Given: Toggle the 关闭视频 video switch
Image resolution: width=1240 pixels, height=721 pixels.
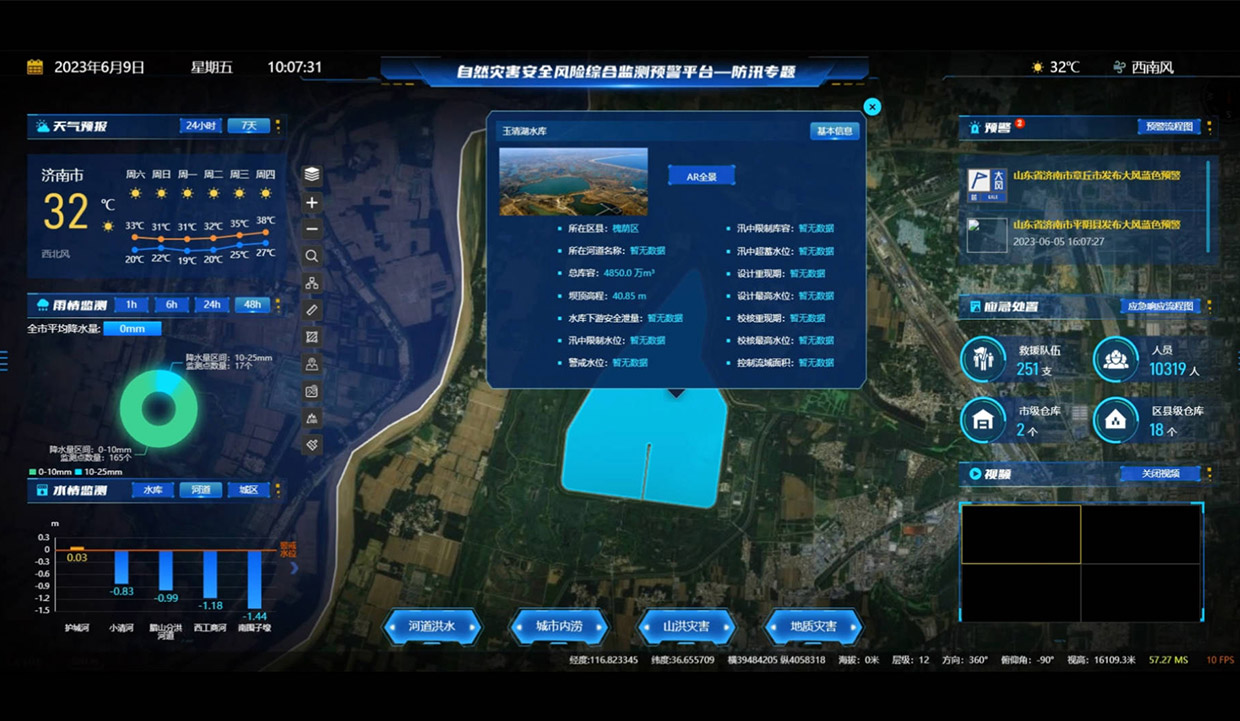Looking at the screenshot, I should point(1160,474).
